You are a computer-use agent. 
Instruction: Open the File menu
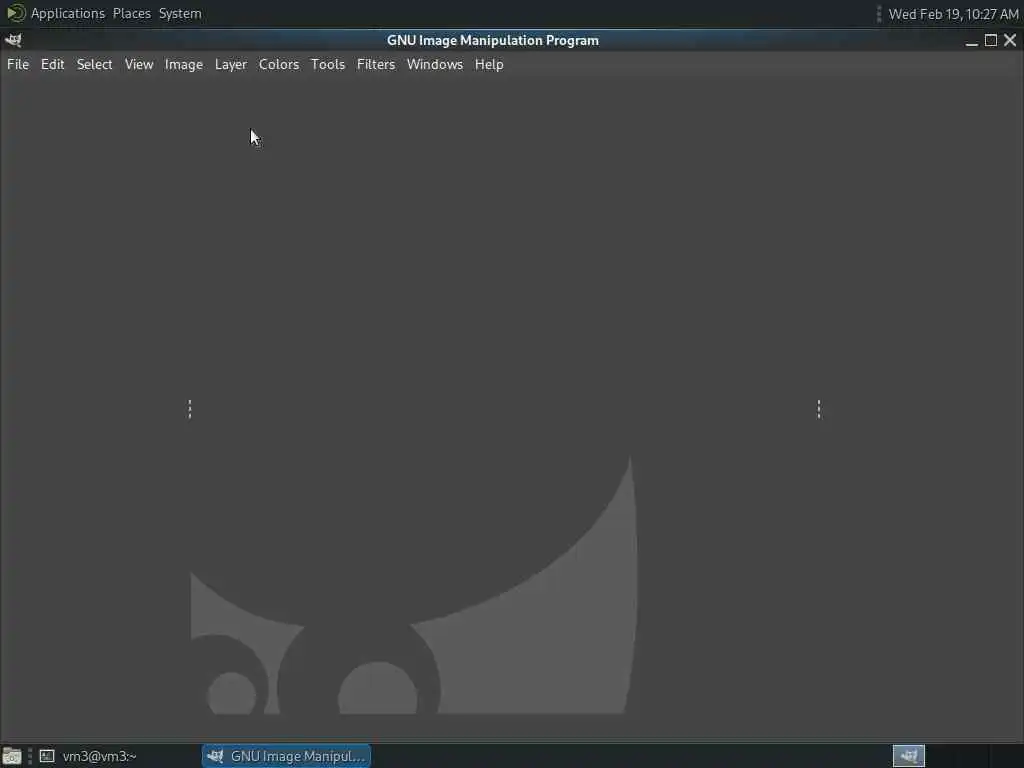click(18, 64)
